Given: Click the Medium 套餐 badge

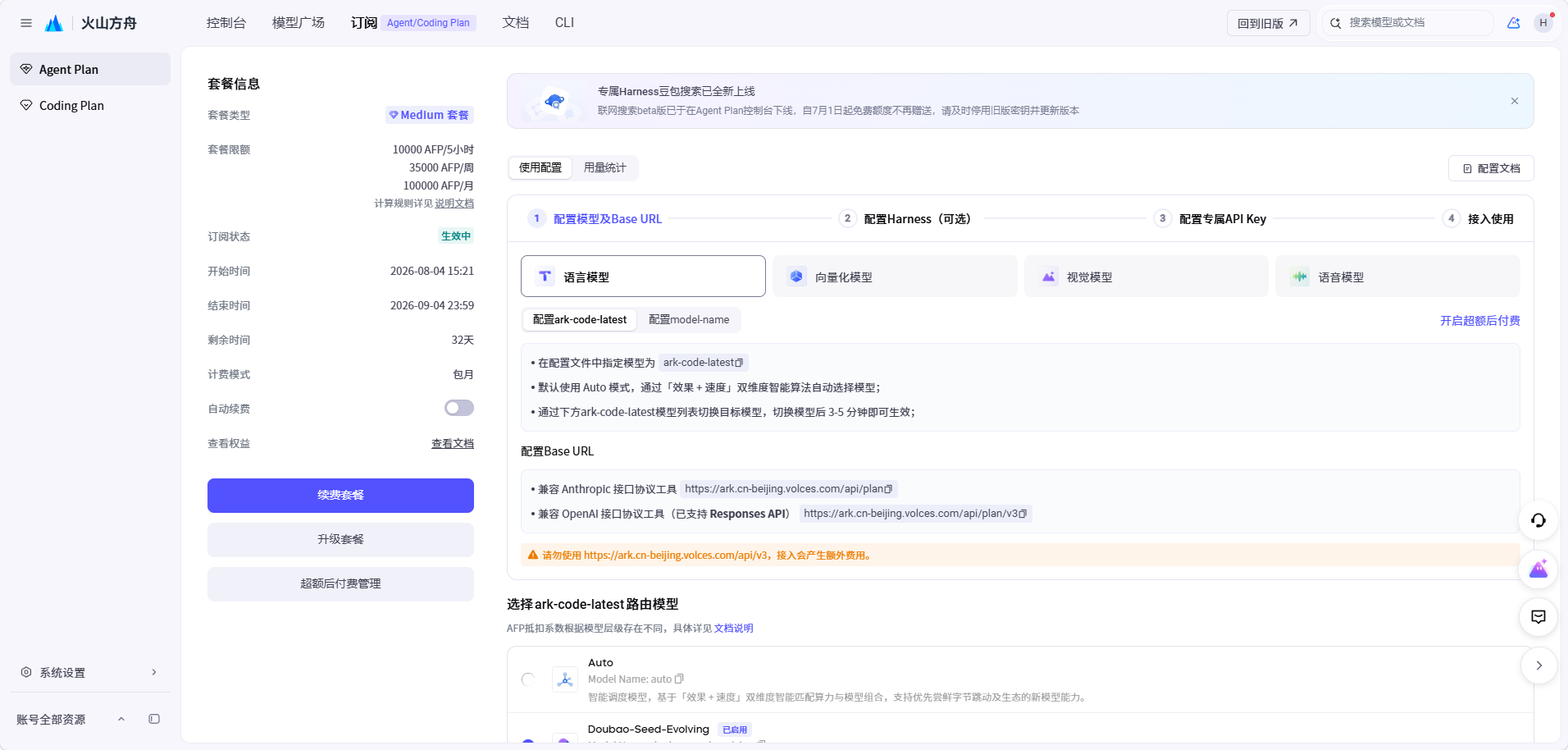Looking at the screenshot, I should pos(430,115).
